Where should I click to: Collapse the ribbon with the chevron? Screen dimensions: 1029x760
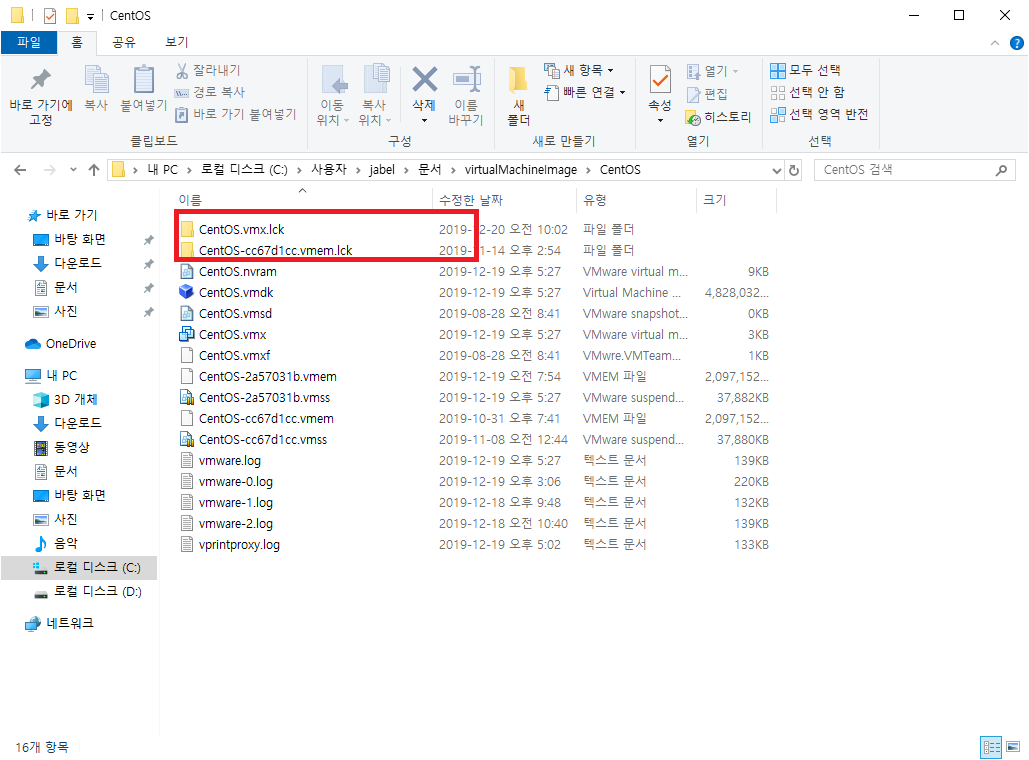(995, 43)
